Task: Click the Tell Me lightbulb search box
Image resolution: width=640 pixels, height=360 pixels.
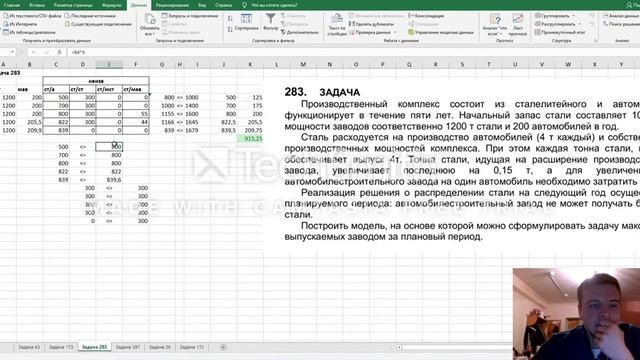Action: point(269,5)
